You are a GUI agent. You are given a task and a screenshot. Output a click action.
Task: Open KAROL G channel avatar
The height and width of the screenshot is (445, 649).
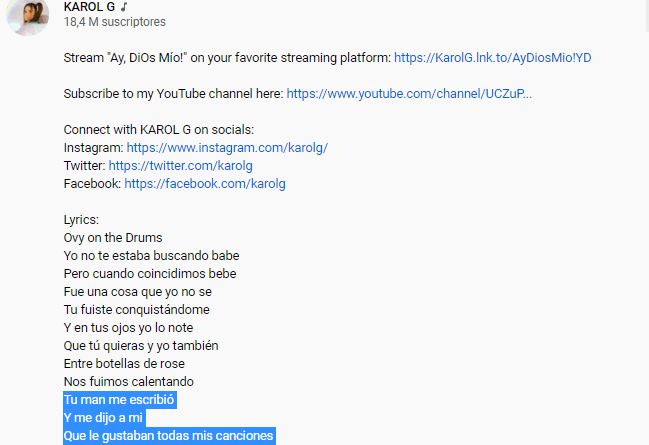click(x=27, y=17)
